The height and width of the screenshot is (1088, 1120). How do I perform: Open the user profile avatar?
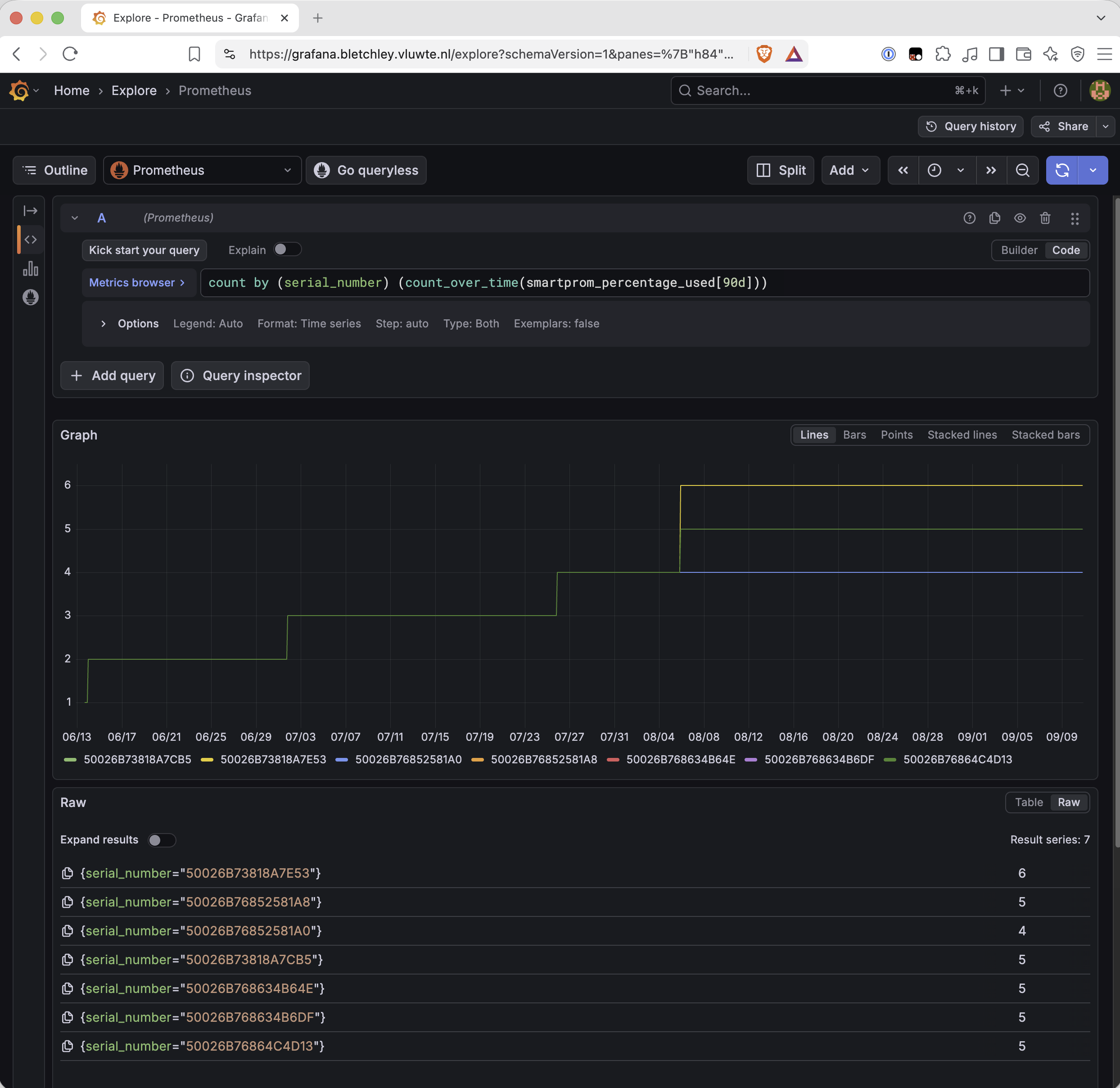(x=1099, y=91)
